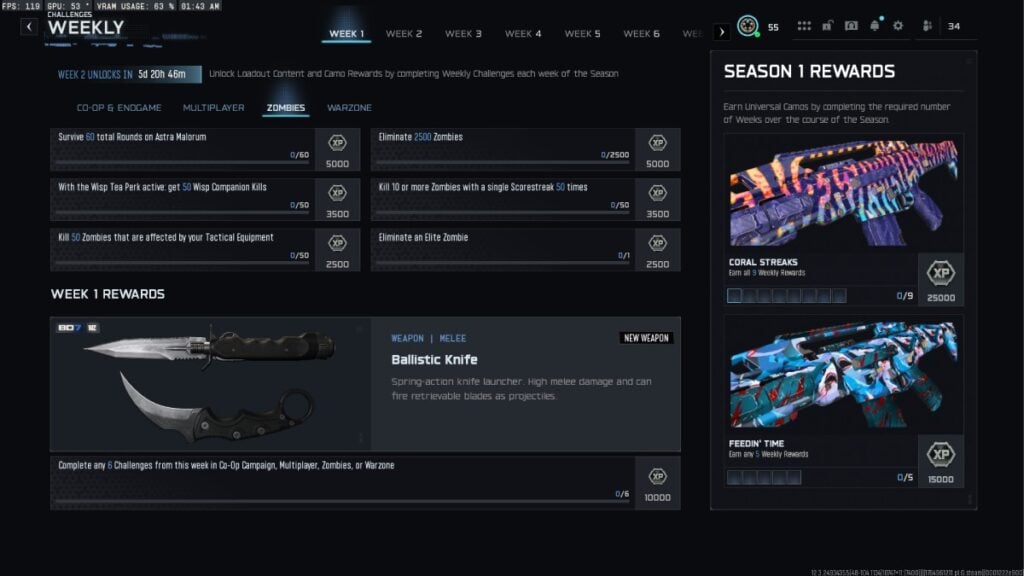The image size is (1024, 576).
Task: Click Coral Streaks 25000 XP badge
Action: click(941, 272)
